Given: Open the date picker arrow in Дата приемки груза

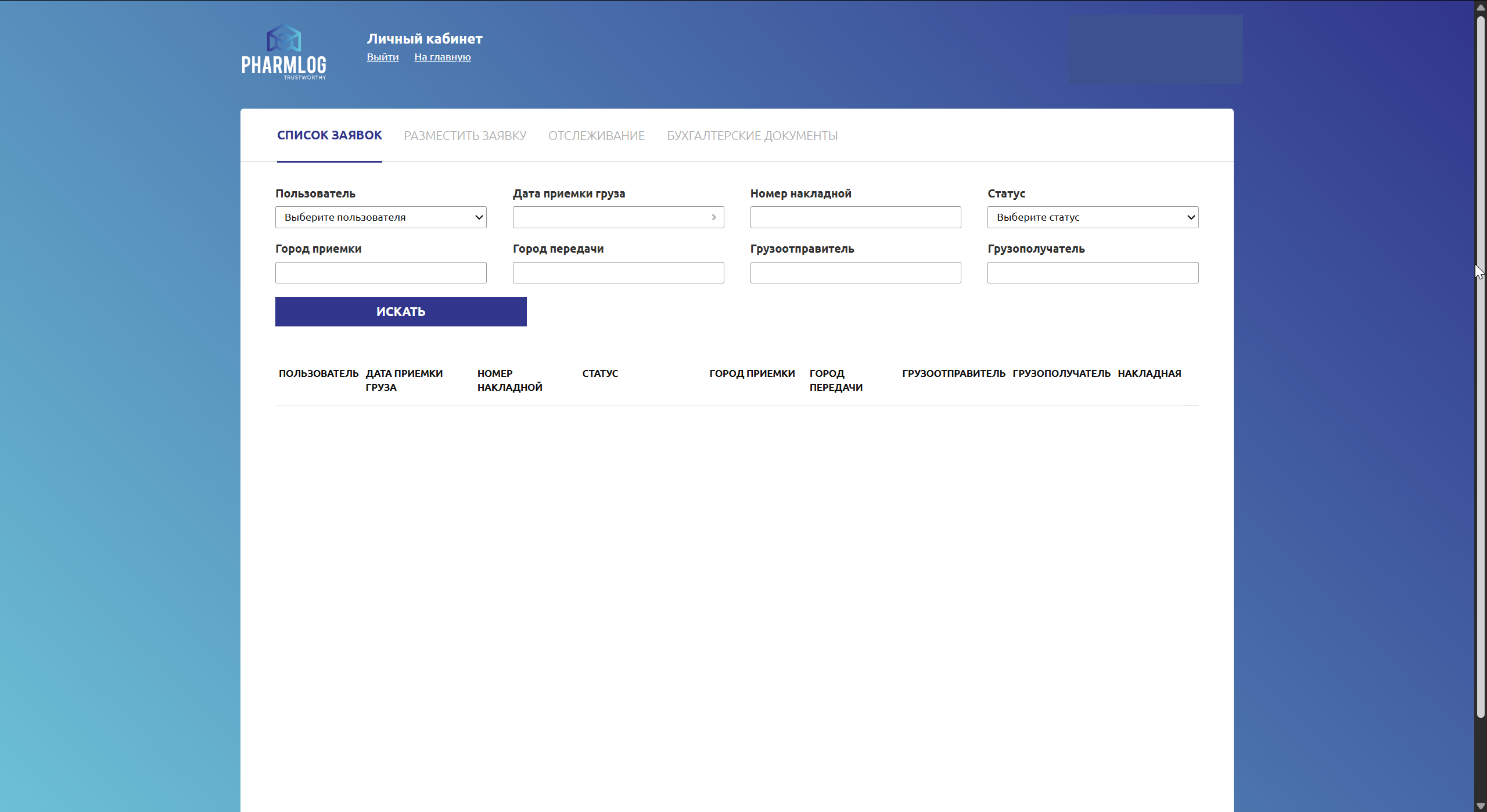Looking at the screenshot, I should click(x=714, y=217).
